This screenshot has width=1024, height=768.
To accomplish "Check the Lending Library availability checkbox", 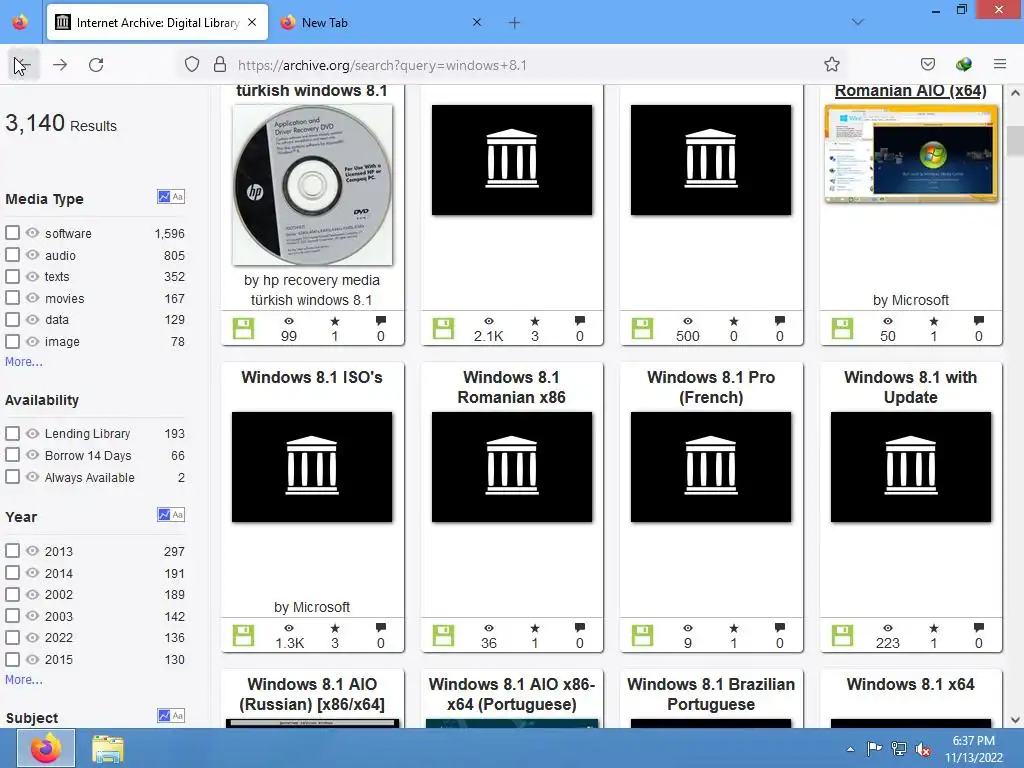I will pyautogui.click(x=12, y=433).
